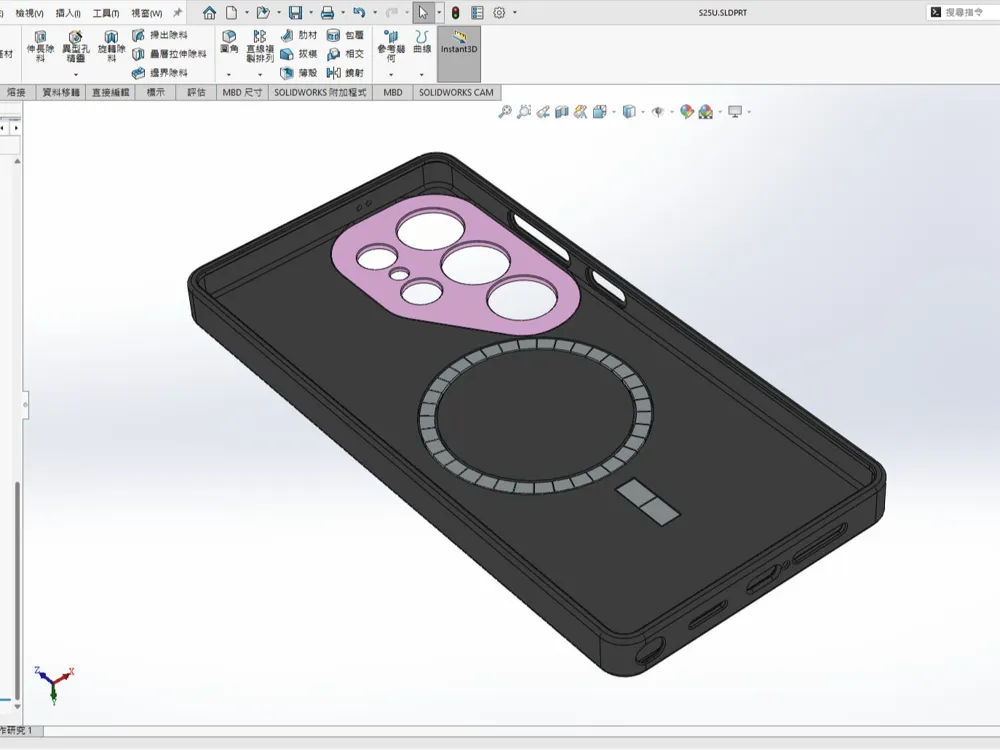Select the 鏡射 mirror feature
Viewport: 1000px width, 750px height.
(345, 73)
